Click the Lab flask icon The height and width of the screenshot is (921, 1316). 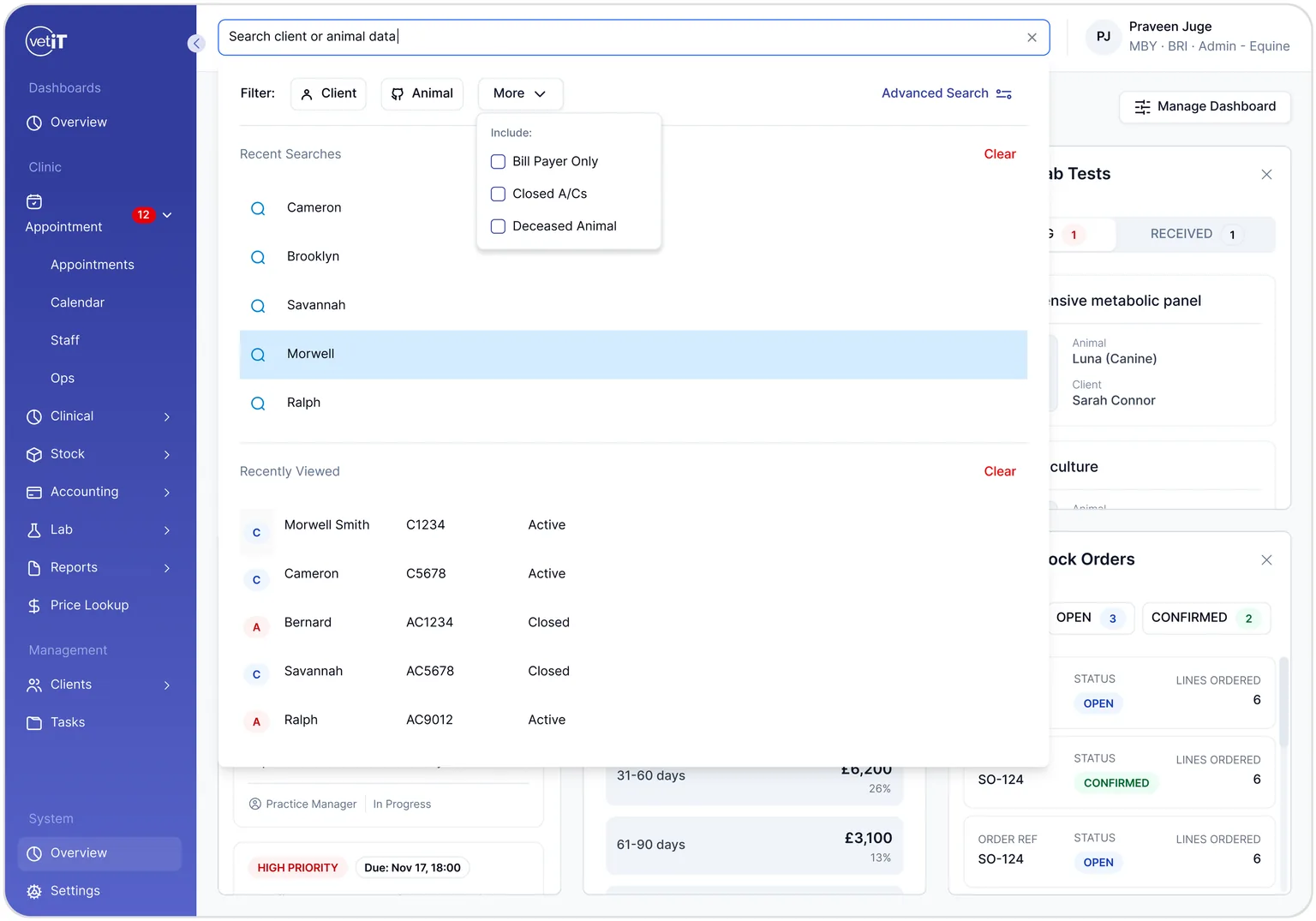tap(34, 529)
